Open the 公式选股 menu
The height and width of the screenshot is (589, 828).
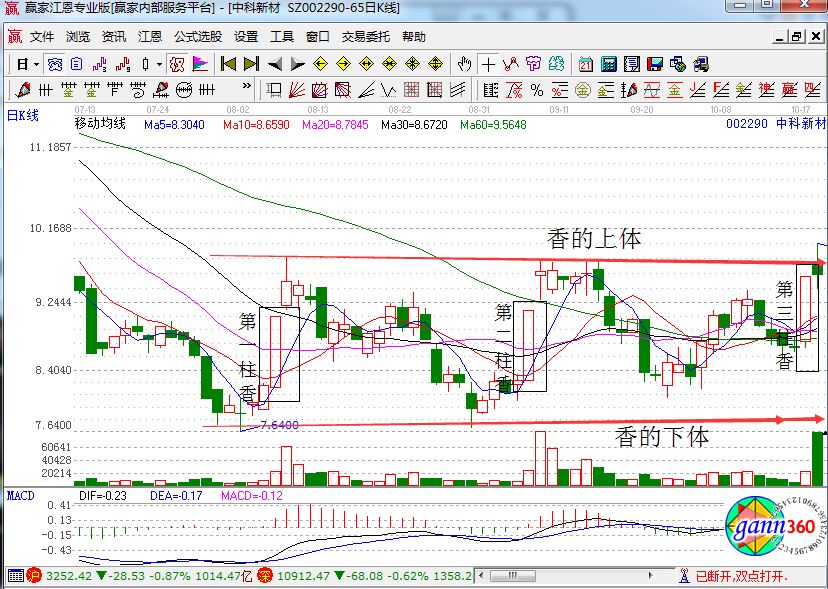198,37
